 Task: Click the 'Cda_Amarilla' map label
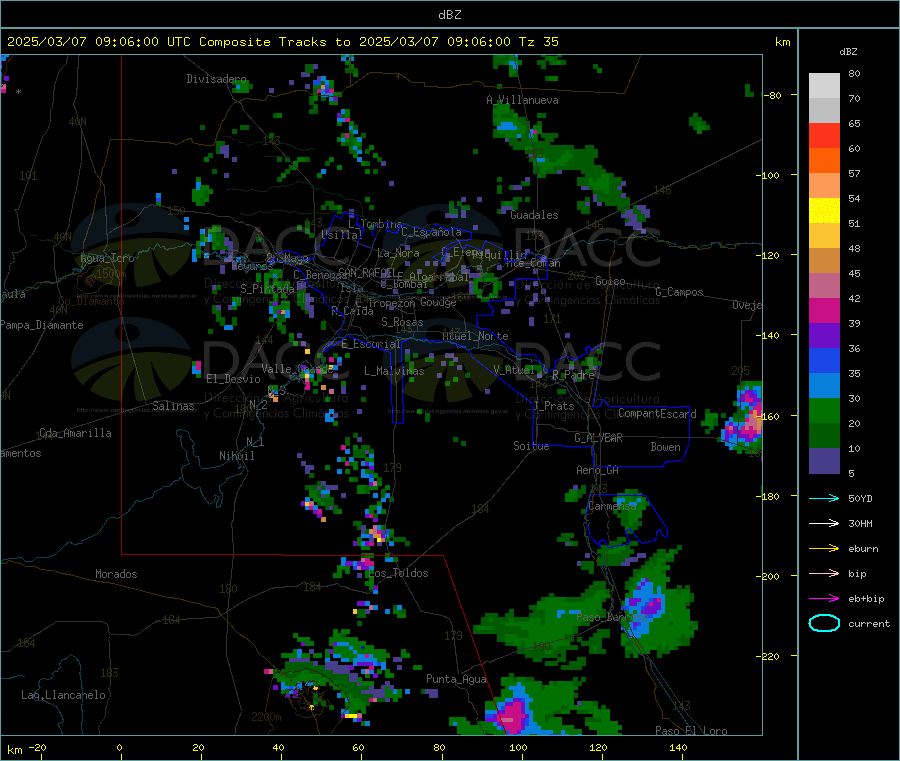(75, 433)
